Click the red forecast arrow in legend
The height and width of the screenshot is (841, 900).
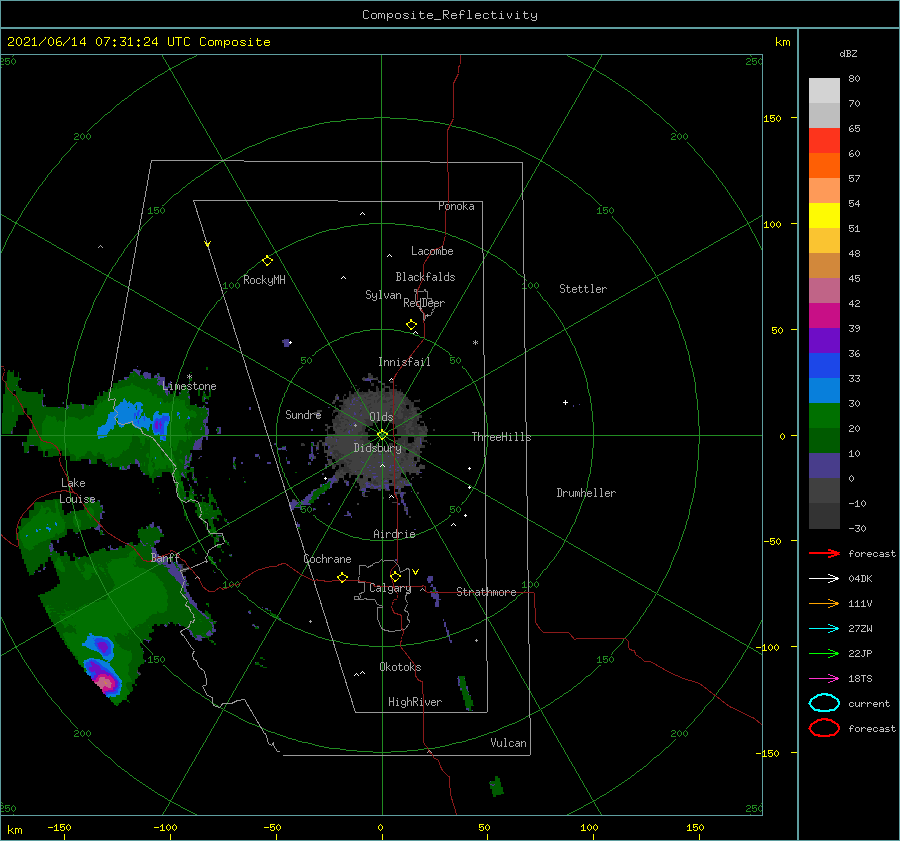824,553
